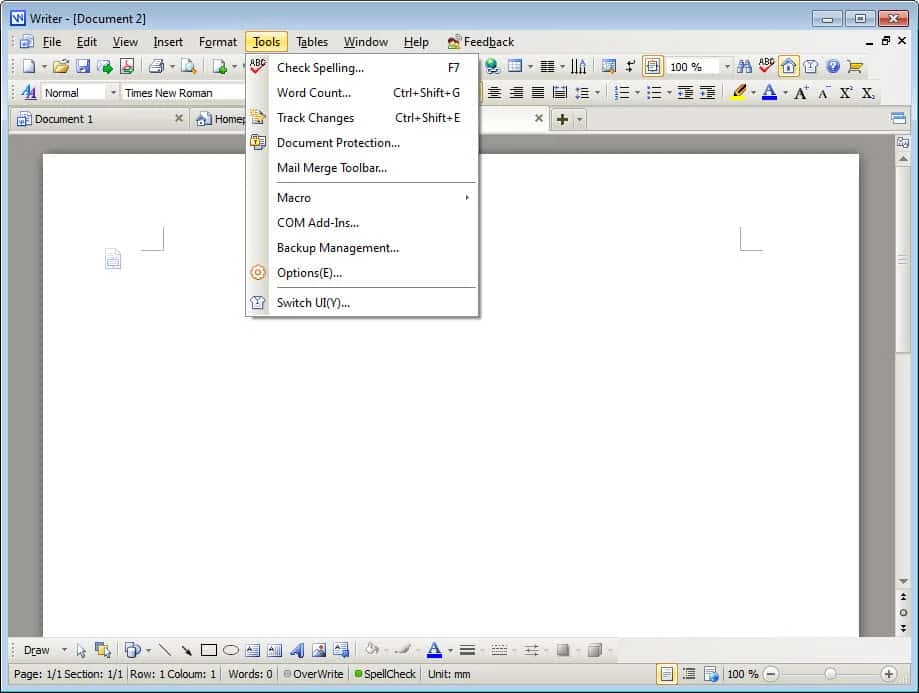Click the Open folder icon
This screenshot has width=919, height=693.
coord(61,67)
